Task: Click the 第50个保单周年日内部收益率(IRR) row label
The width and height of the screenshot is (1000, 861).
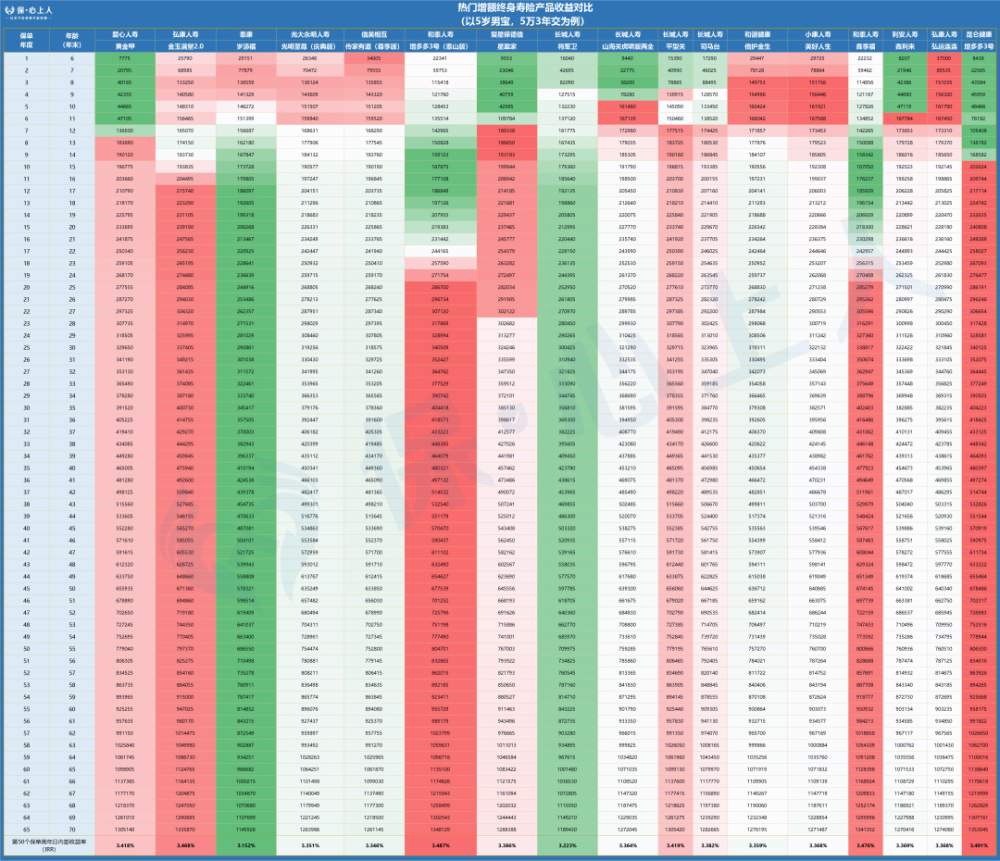Action: tap(49, 845)
